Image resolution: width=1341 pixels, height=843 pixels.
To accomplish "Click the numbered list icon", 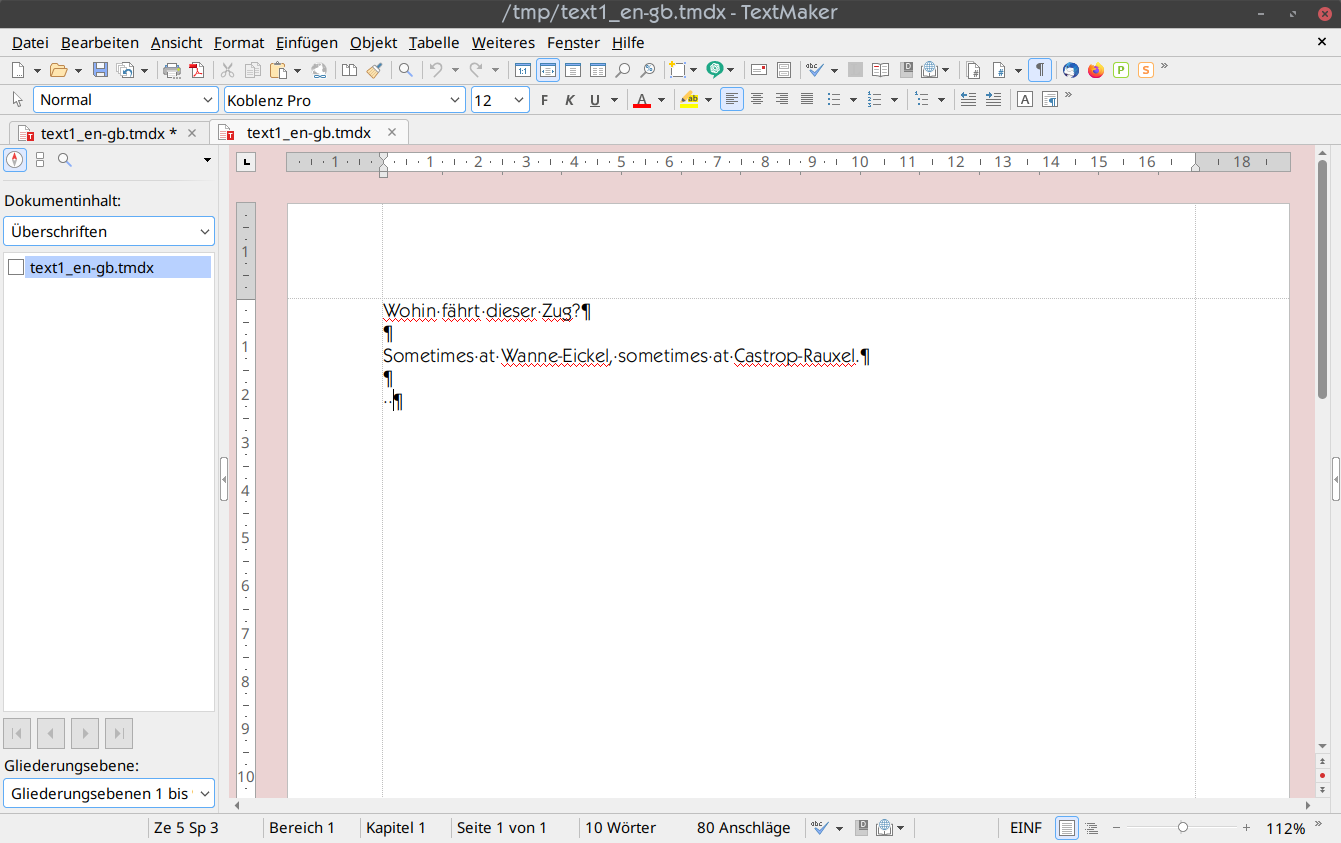I will point(874,99).
